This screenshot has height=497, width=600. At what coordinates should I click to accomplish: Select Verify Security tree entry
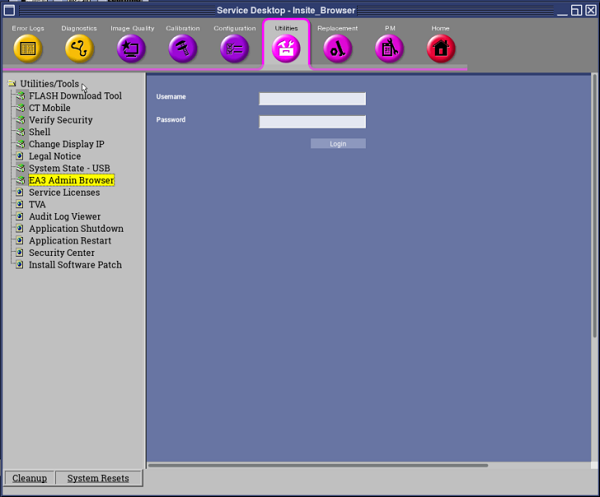[x=60, y=120]
